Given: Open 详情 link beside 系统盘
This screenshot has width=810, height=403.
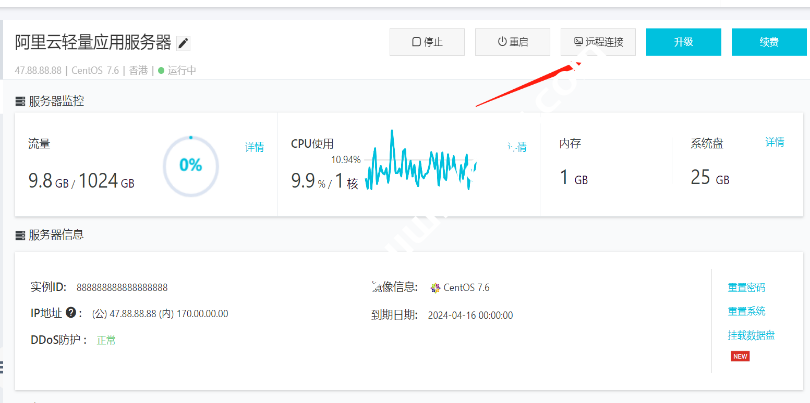Looking at the screenshot, I should pos(774,142).
